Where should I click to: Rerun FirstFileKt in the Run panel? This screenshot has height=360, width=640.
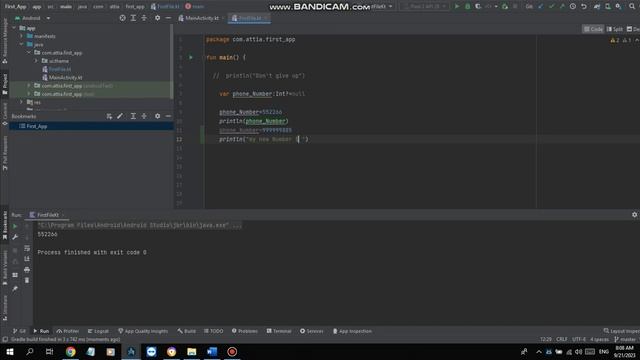(x=15, y=226)
